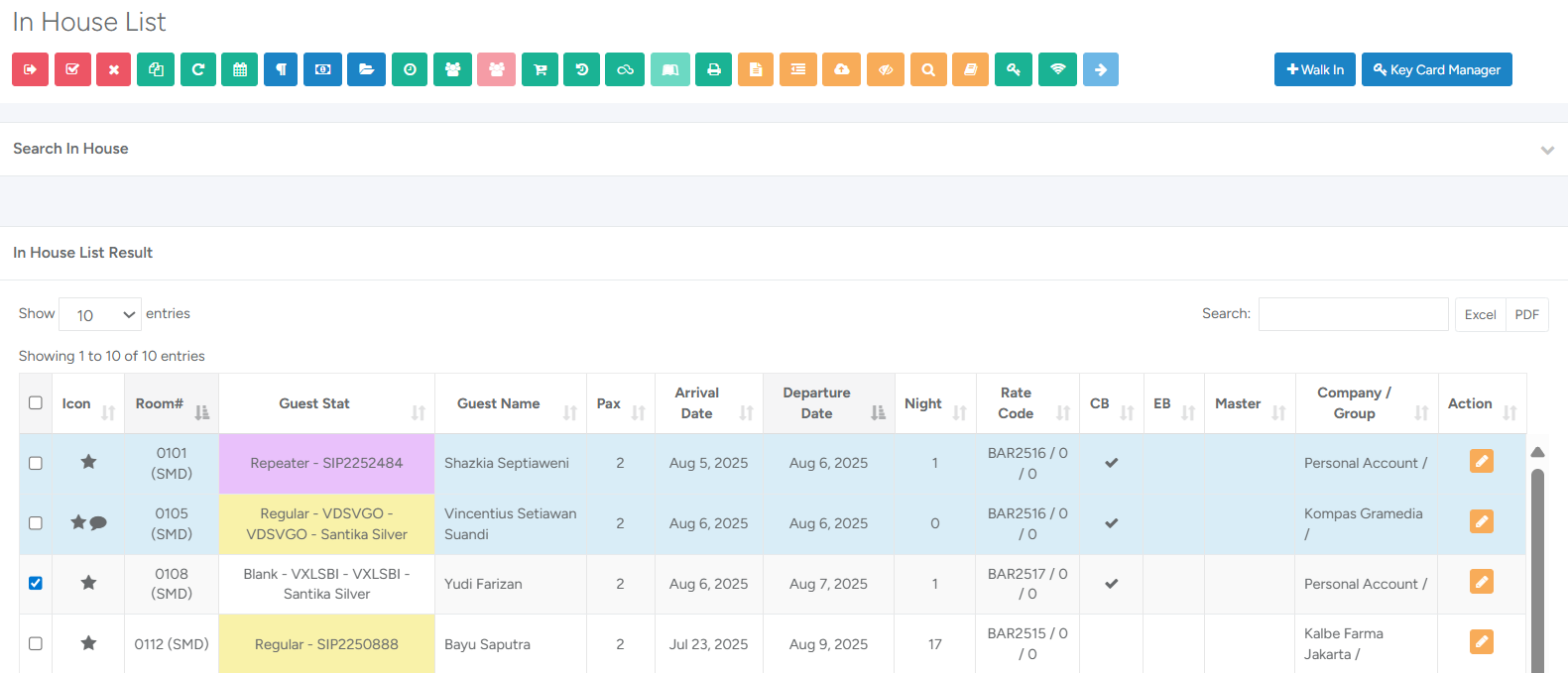Click the red X cancel toolbar icon
Screen dimensions: 1568x673
(113, 69)
